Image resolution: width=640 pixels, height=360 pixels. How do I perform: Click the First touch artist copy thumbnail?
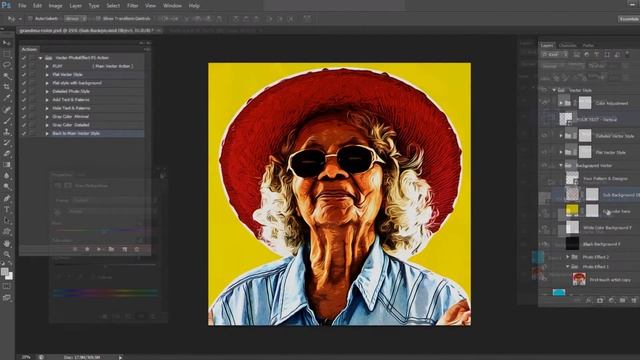(579, 279)
